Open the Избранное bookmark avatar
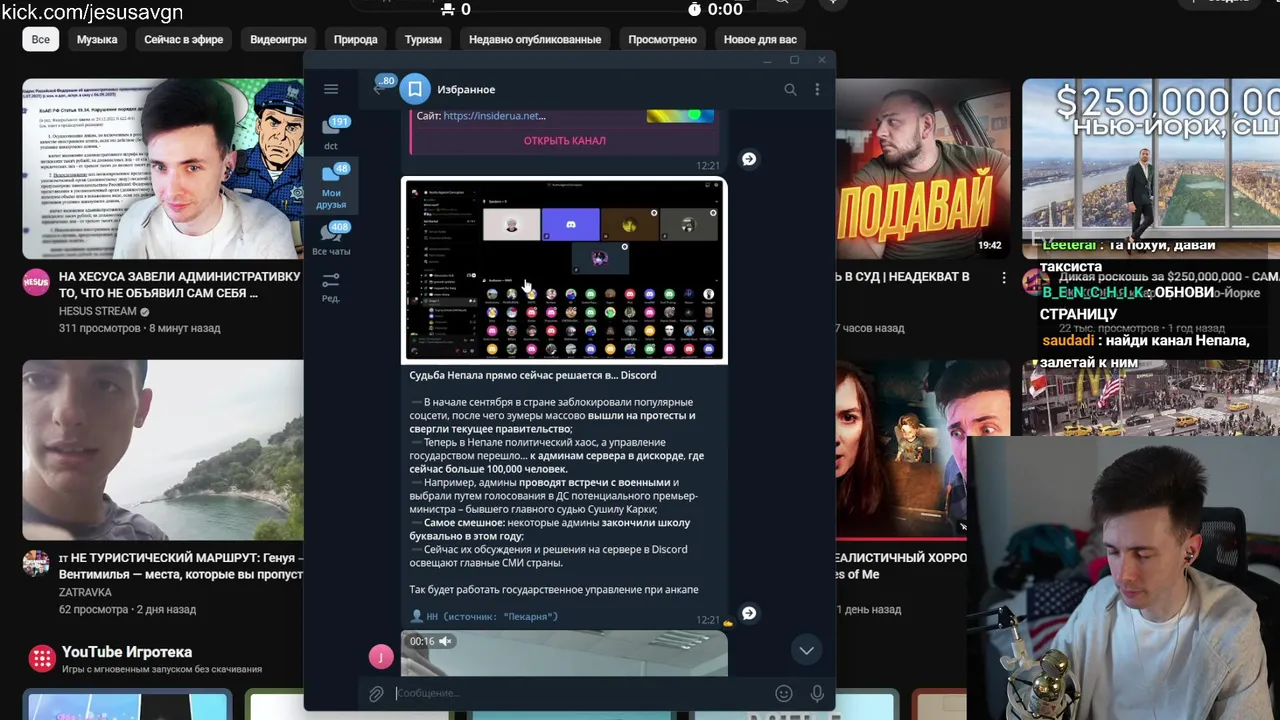This screenshot has height=720, width=1280. (x=414, y=89)
